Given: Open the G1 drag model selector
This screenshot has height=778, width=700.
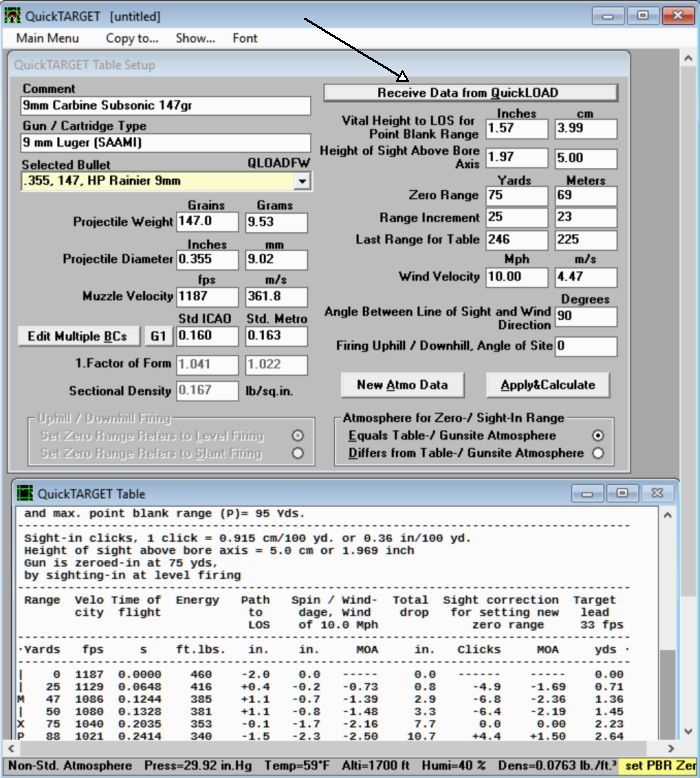Looking at the screenshot, I should pos(157,336).
